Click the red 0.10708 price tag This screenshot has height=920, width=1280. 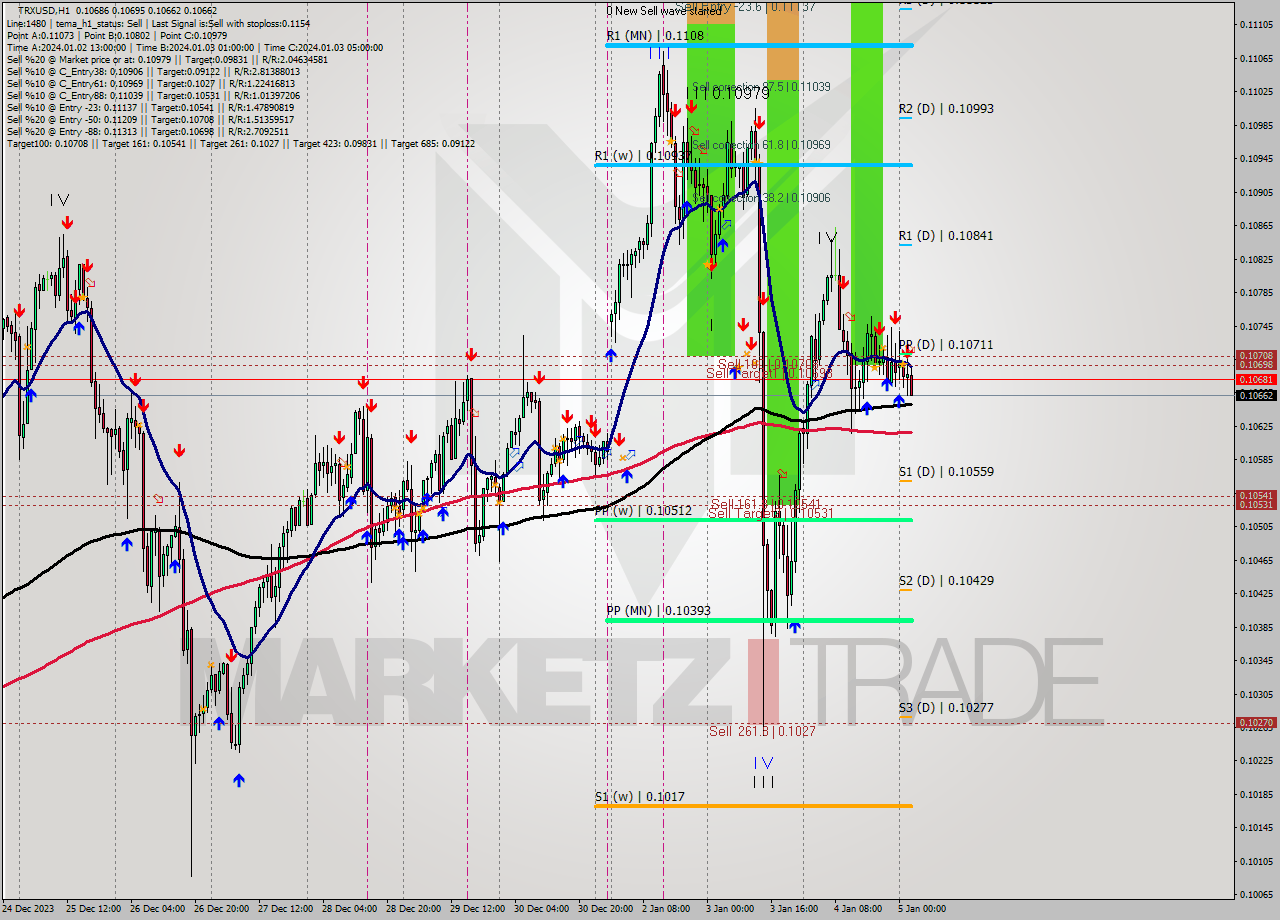(x=1256, y=356)
